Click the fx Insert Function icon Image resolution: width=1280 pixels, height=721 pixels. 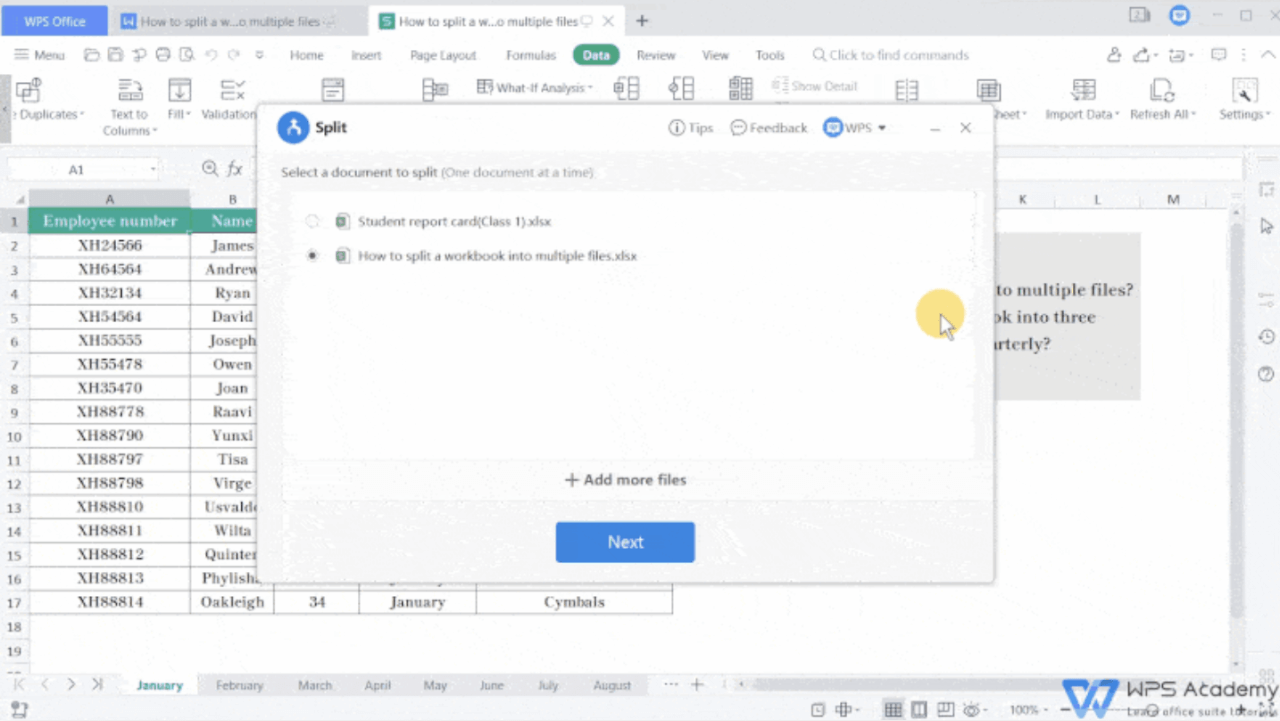(x=235, y=169)
